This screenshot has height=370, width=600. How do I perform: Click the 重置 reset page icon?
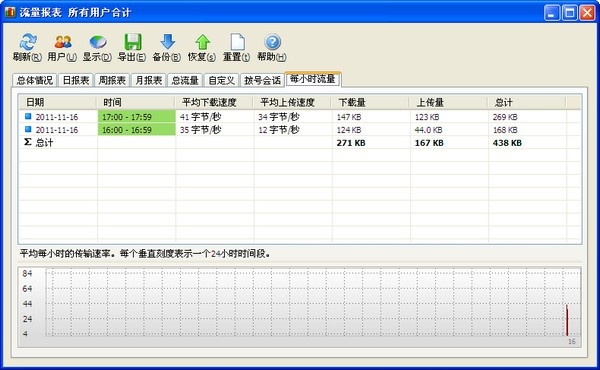point(237,42)
